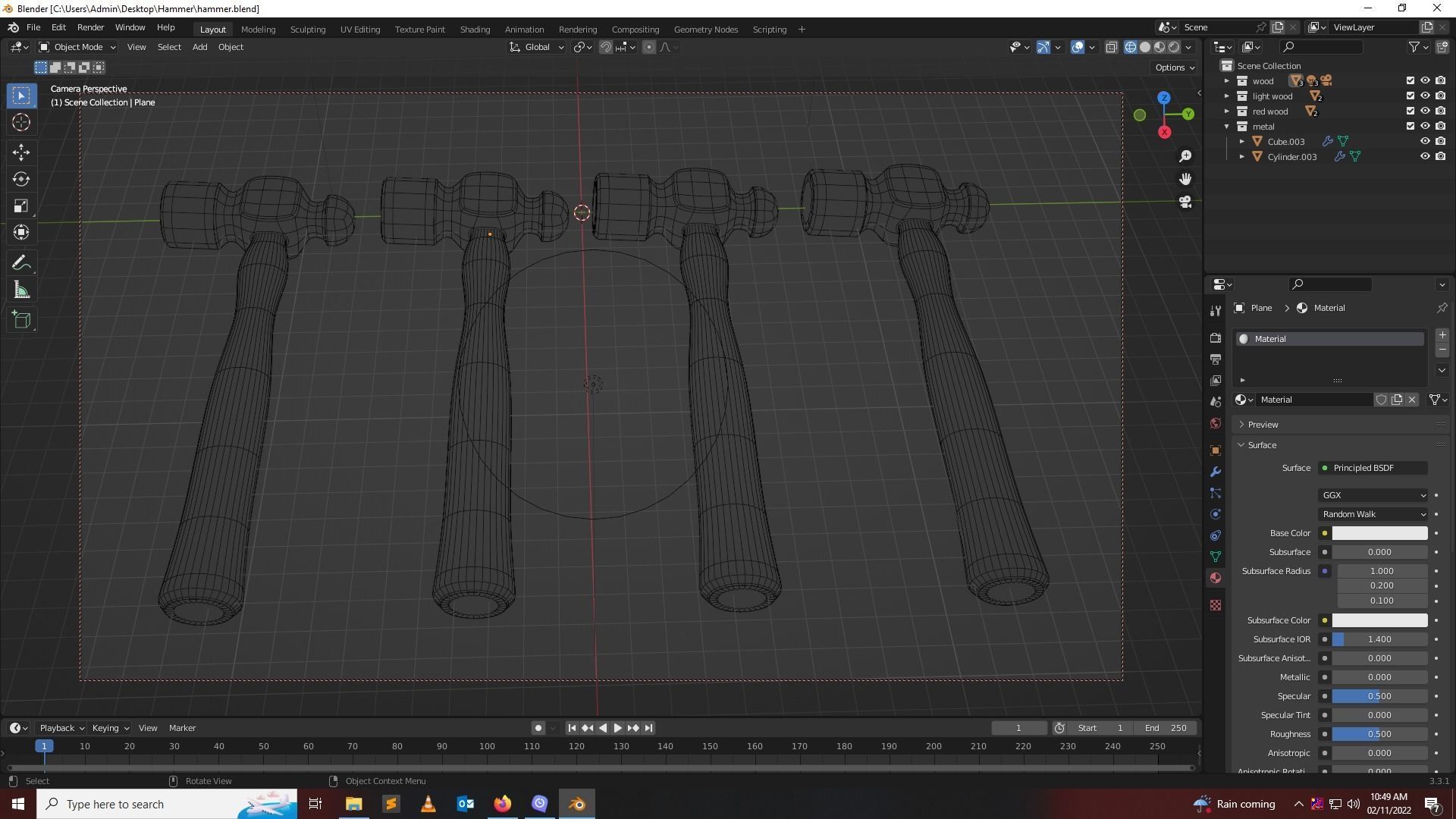Uncheck the metal collection checkbox
This screenshot has height=819, width=1456.
(1410, 126)
